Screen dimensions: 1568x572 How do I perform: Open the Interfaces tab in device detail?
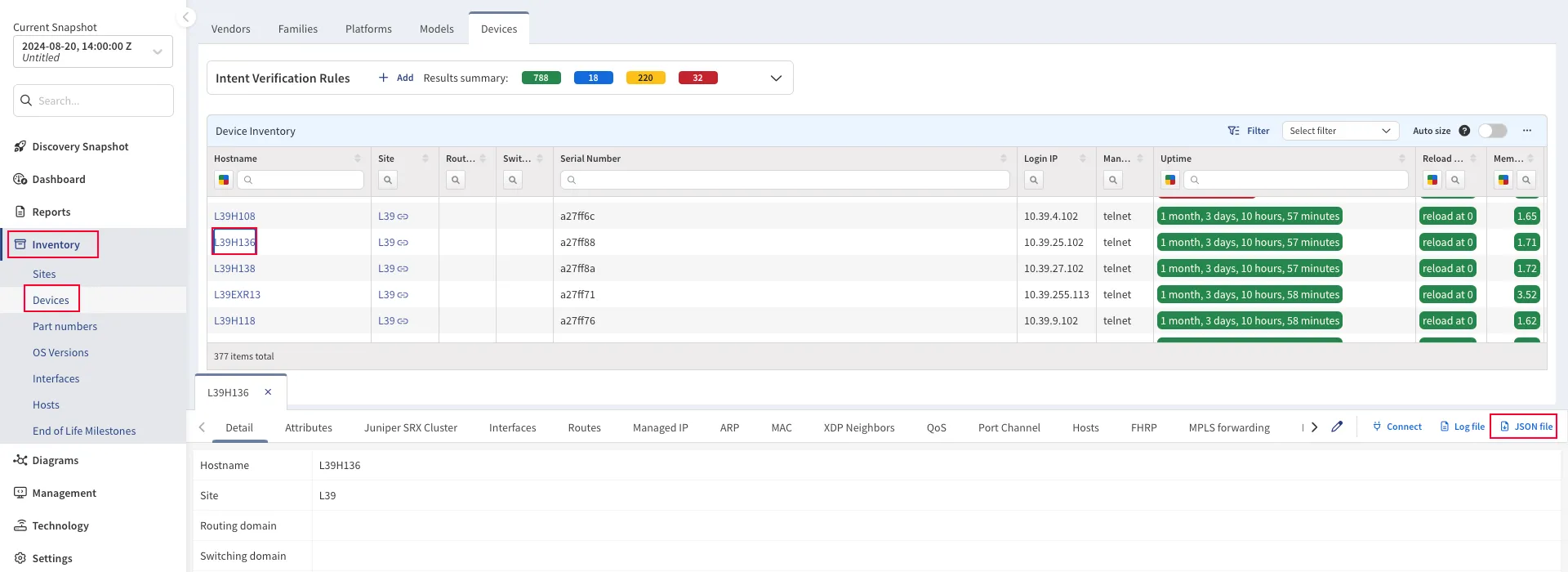pyautogui.click(x=512, y=427)
